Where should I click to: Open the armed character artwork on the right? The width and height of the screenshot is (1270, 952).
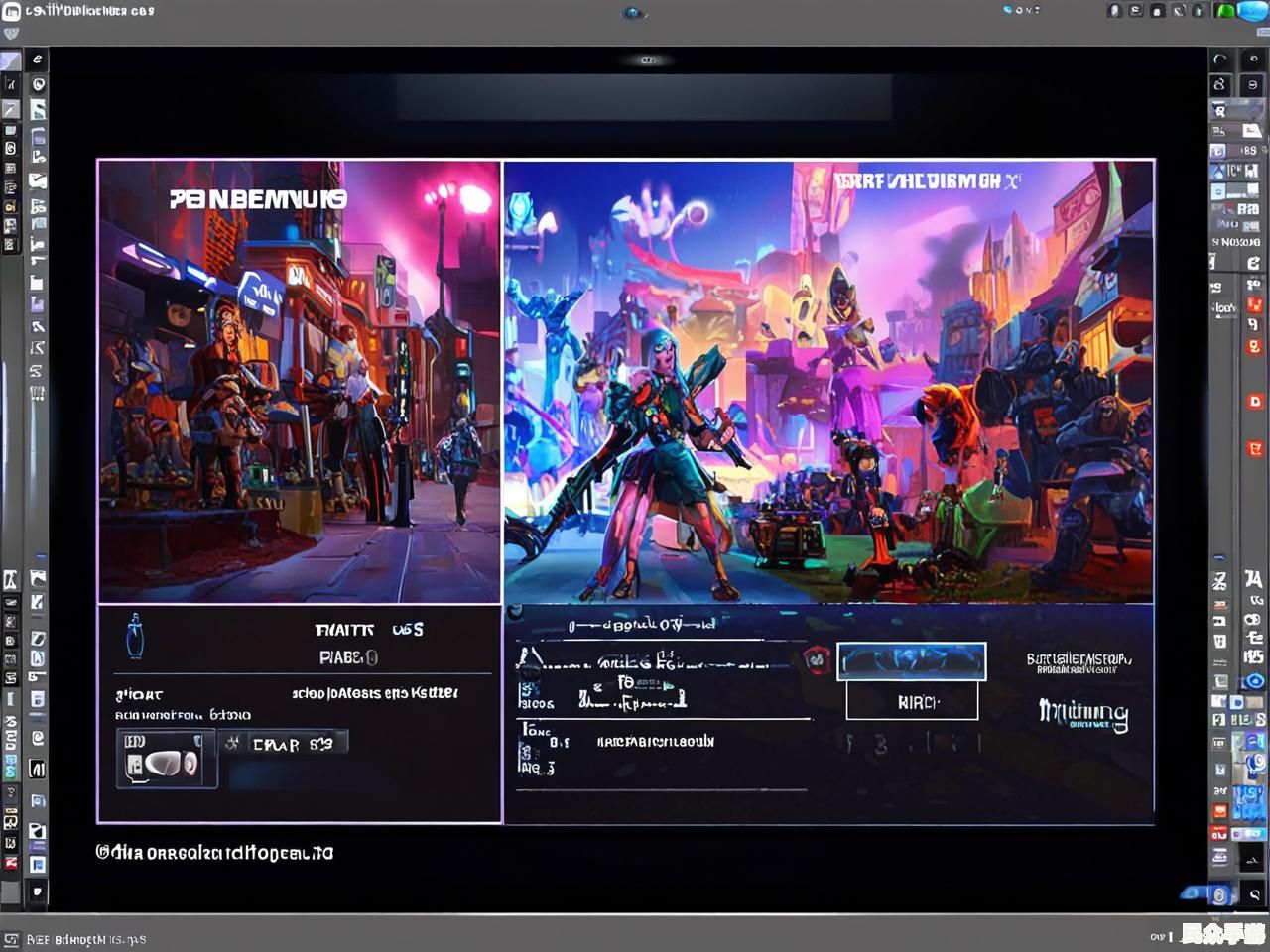pos(828,382)
